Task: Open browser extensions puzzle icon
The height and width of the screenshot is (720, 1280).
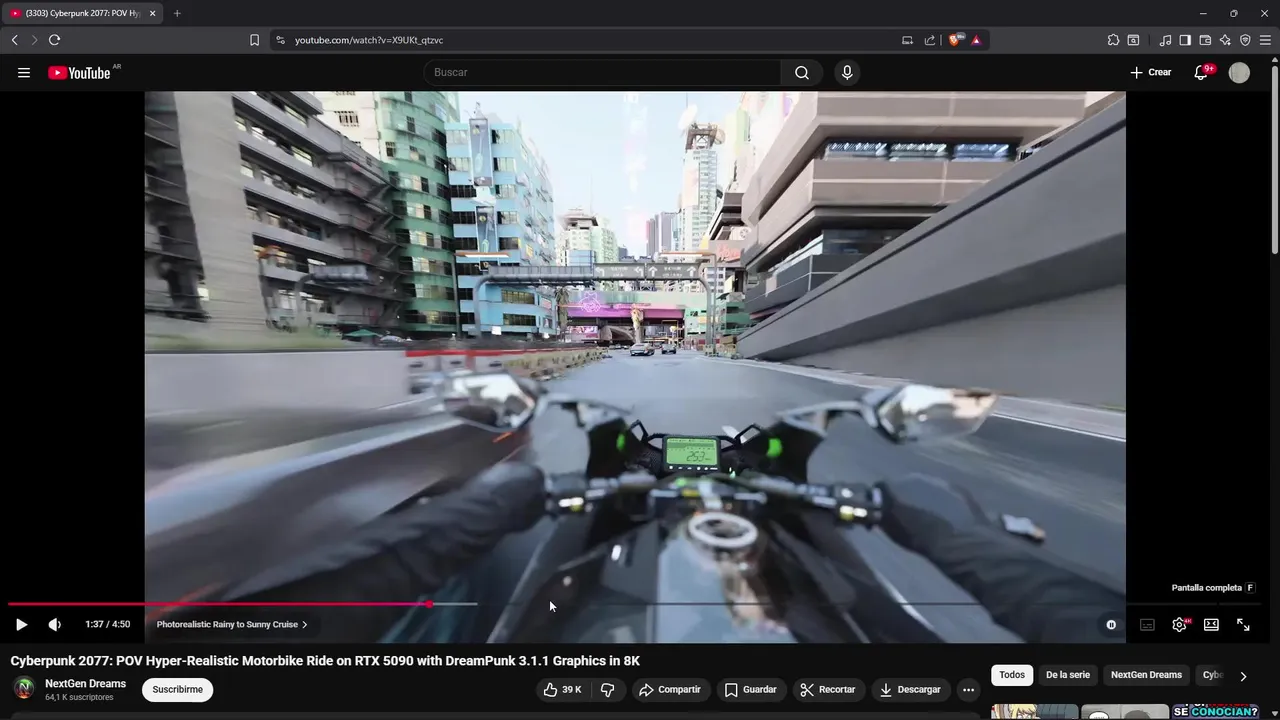Action: click(1113, 40)
